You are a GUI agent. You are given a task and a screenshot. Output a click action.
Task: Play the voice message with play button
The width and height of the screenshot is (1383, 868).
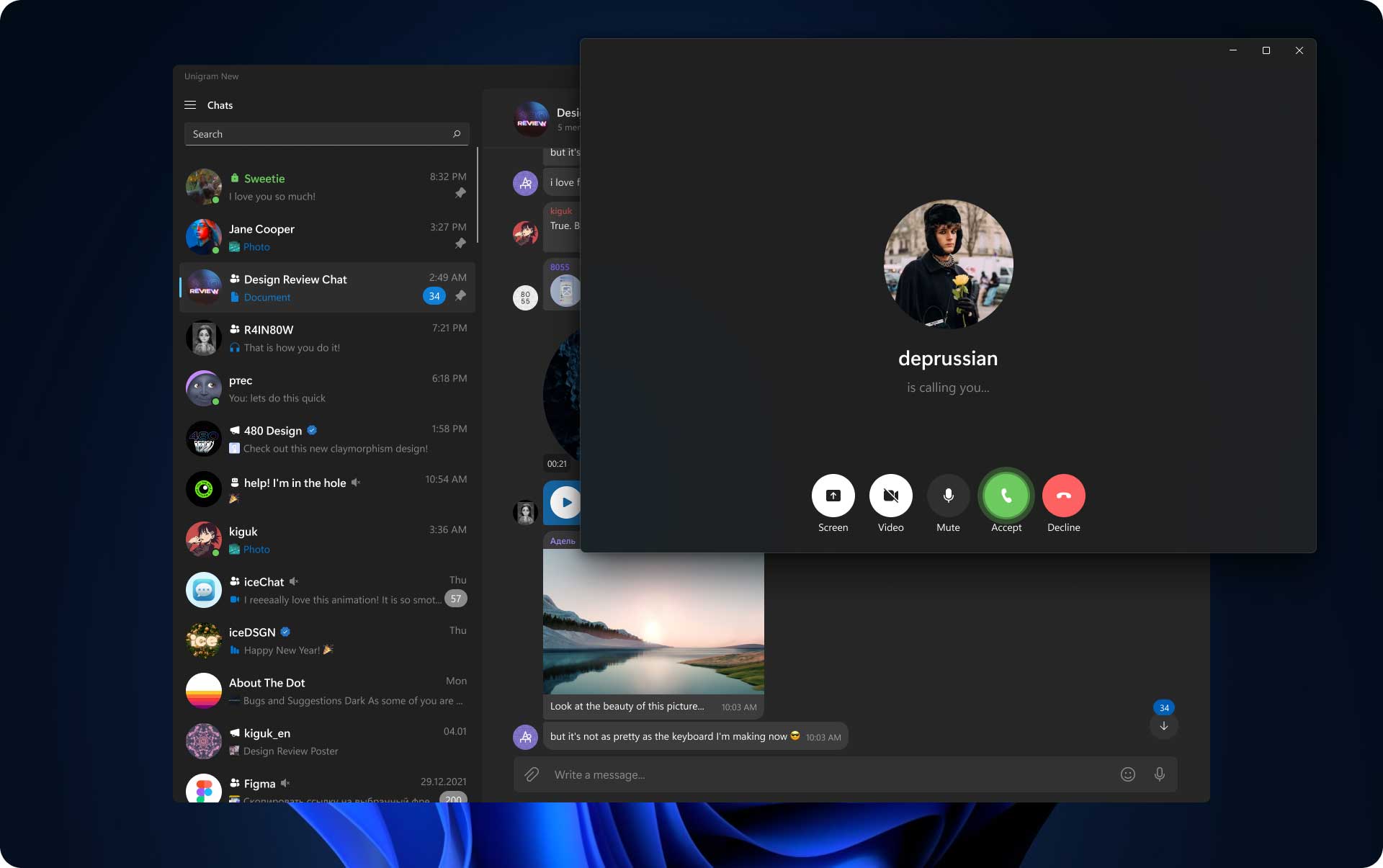tap(566, 502)
